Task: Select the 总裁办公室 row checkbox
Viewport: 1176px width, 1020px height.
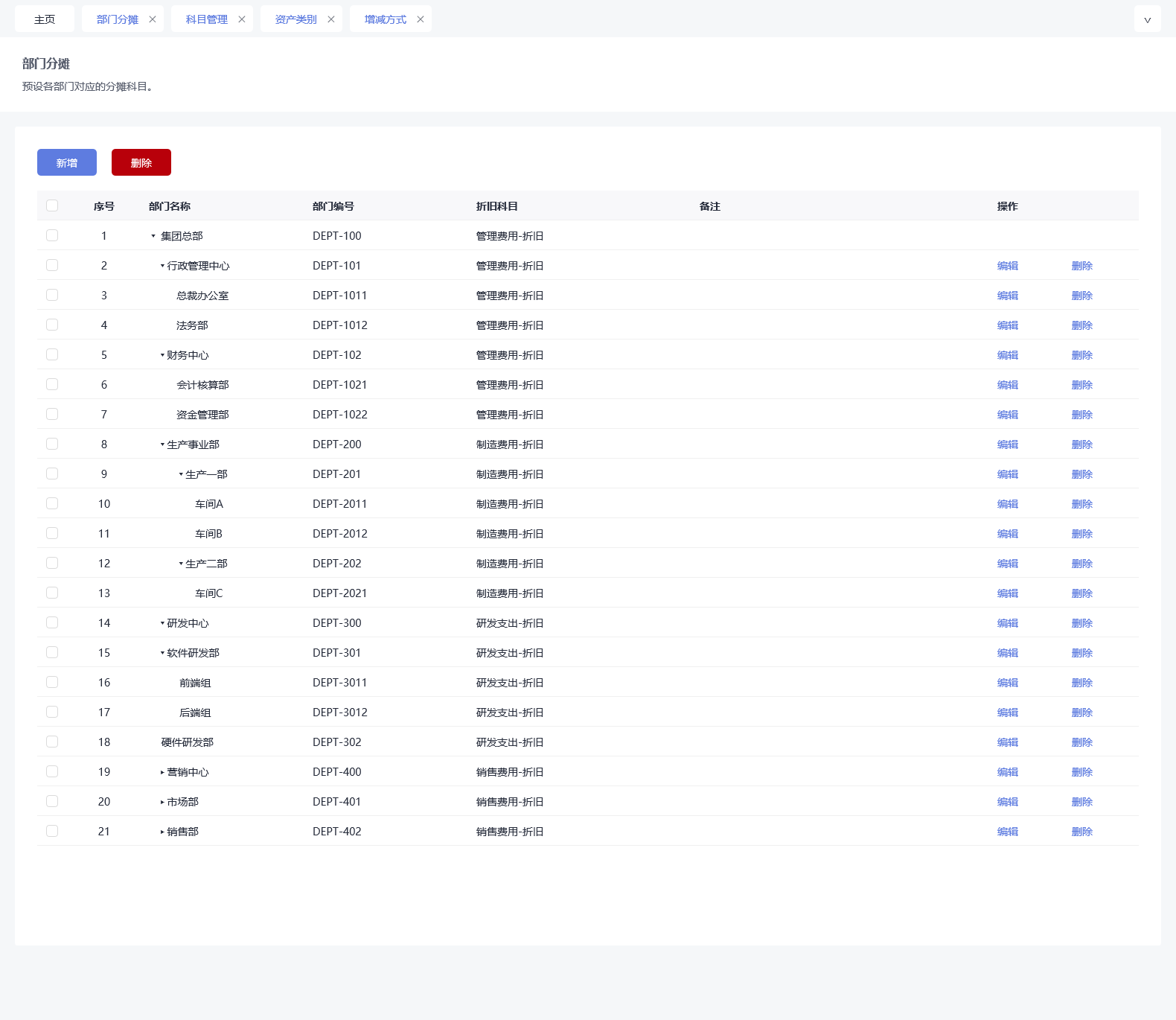Action: tap(52, 295)
